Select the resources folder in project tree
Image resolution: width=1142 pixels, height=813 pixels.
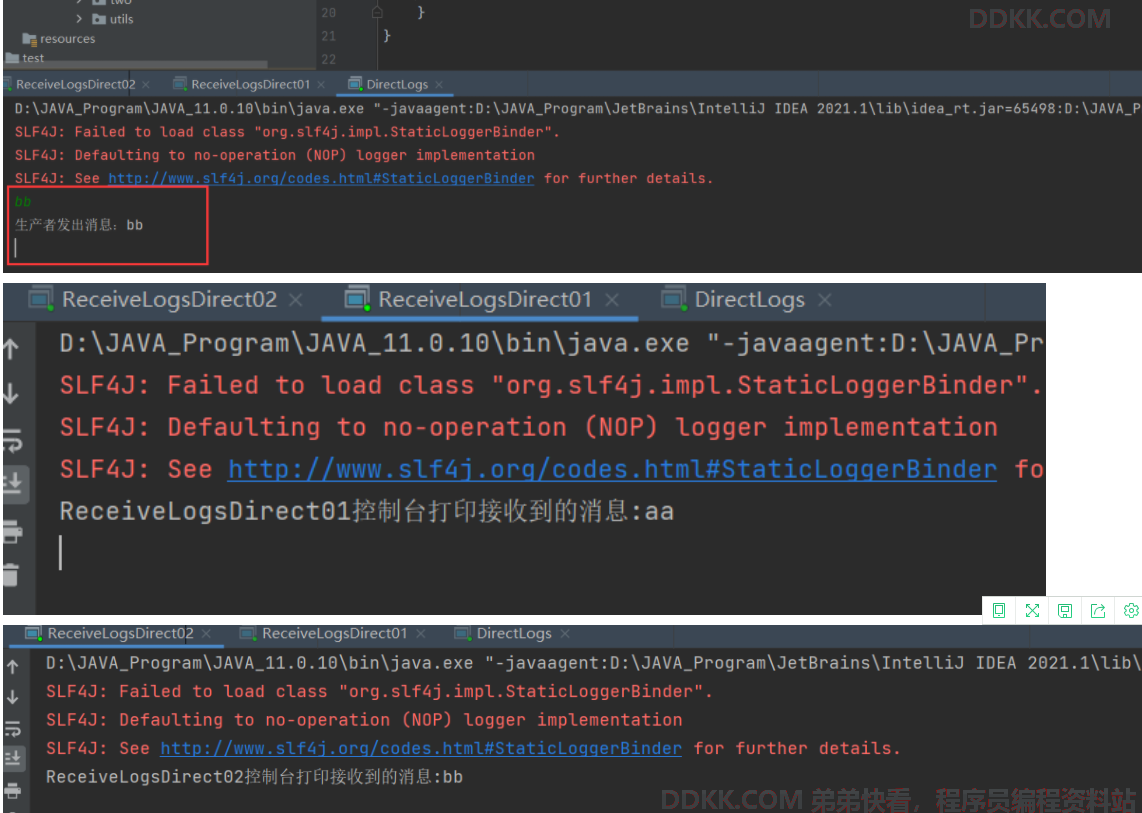point(59,39)
